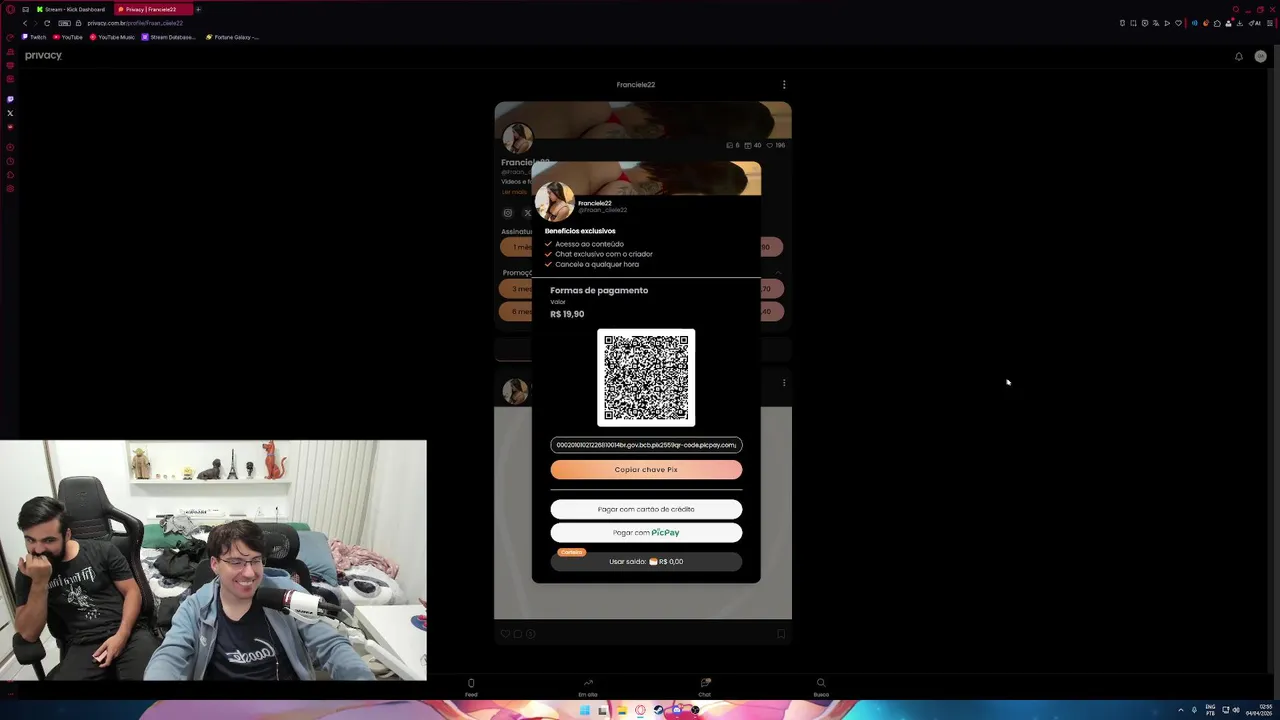The height and width of the screenshot is (720, 1280).
Task: Open the notifications bell
Action: pyautogui.click(x=1238, y=56)
